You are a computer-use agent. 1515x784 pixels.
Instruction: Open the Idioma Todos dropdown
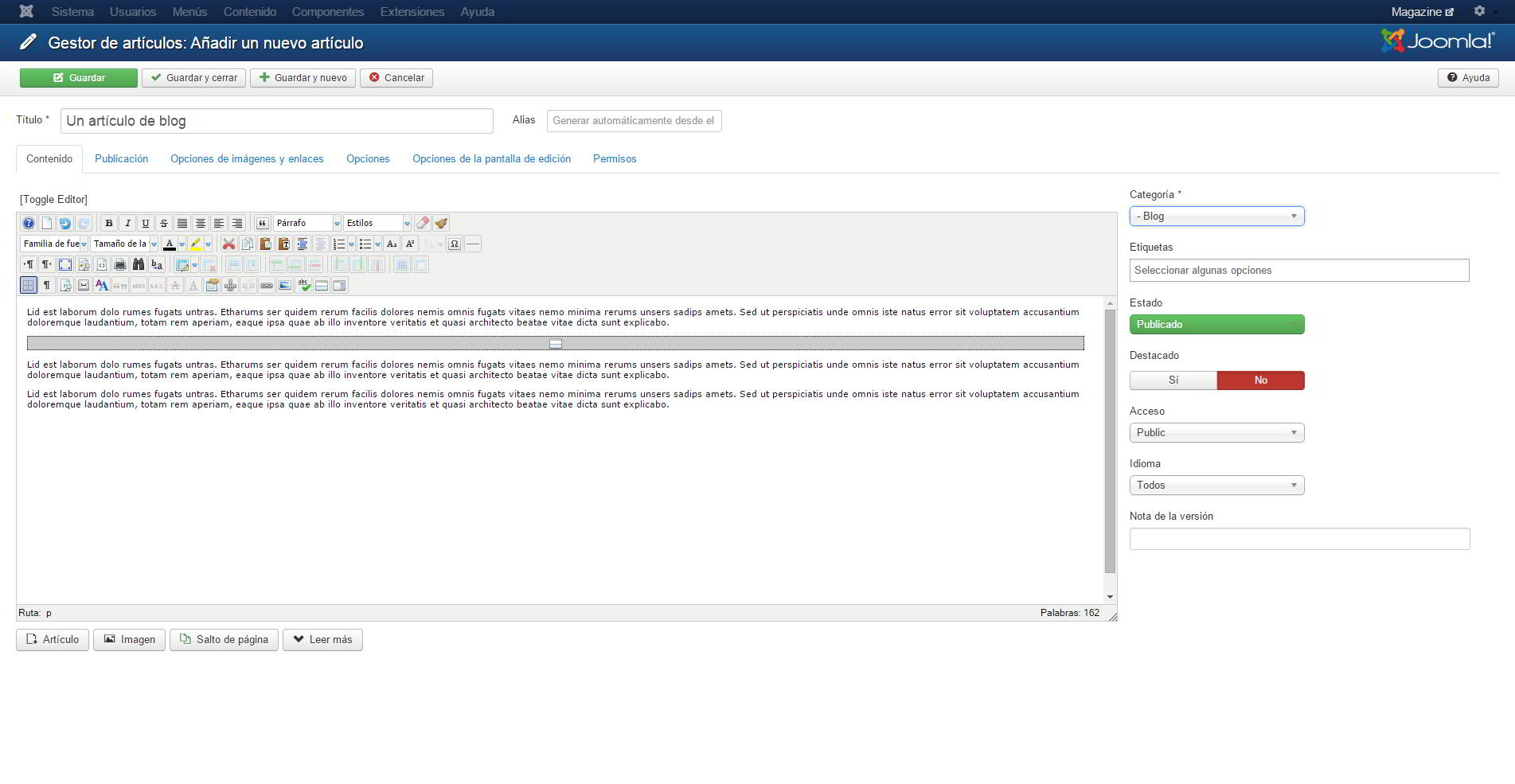tap(1216, 486)
